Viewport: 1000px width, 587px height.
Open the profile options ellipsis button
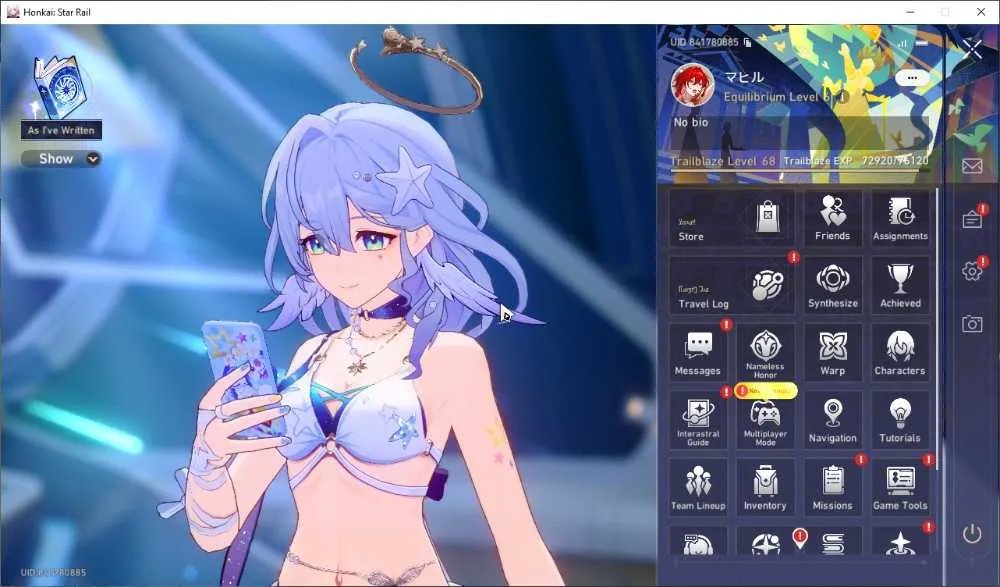coord(912,78)
